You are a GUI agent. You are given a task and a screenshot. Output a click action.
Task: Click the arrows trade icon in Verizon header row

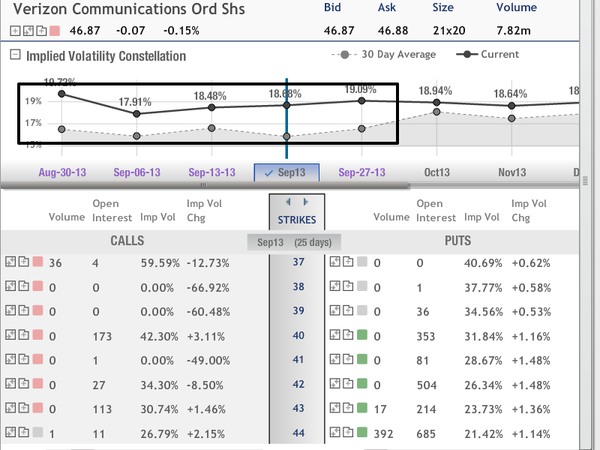click(x=28, y=31)
